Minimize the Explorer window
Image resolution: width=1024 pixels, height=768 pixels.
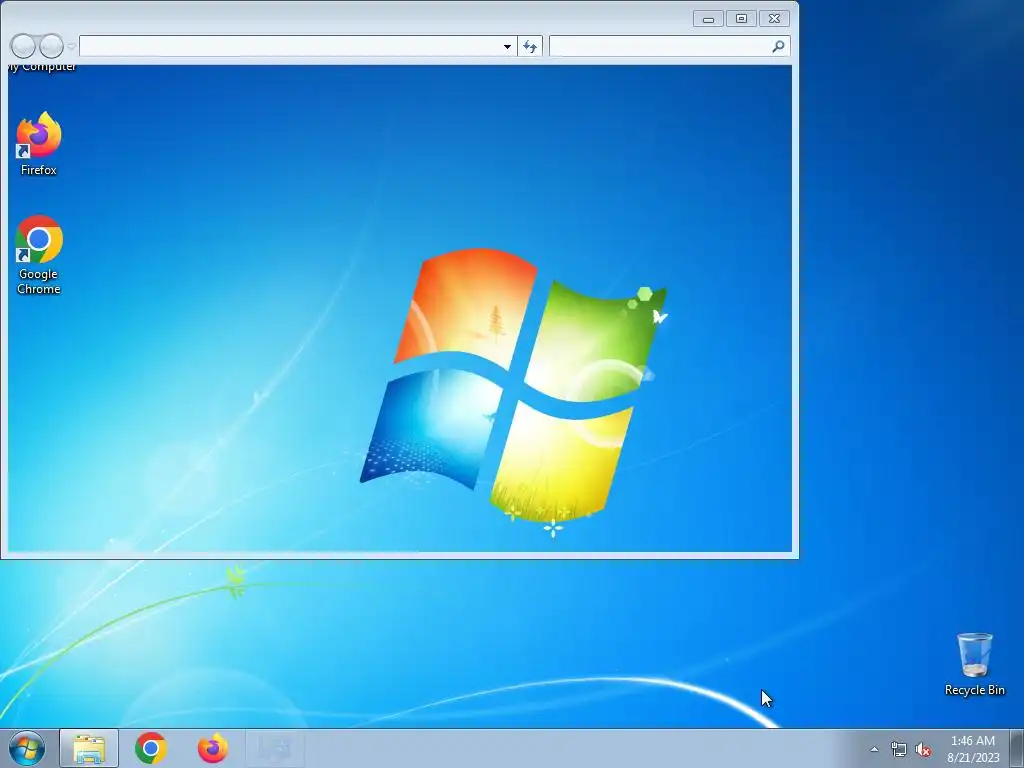(x=708, y=19)
